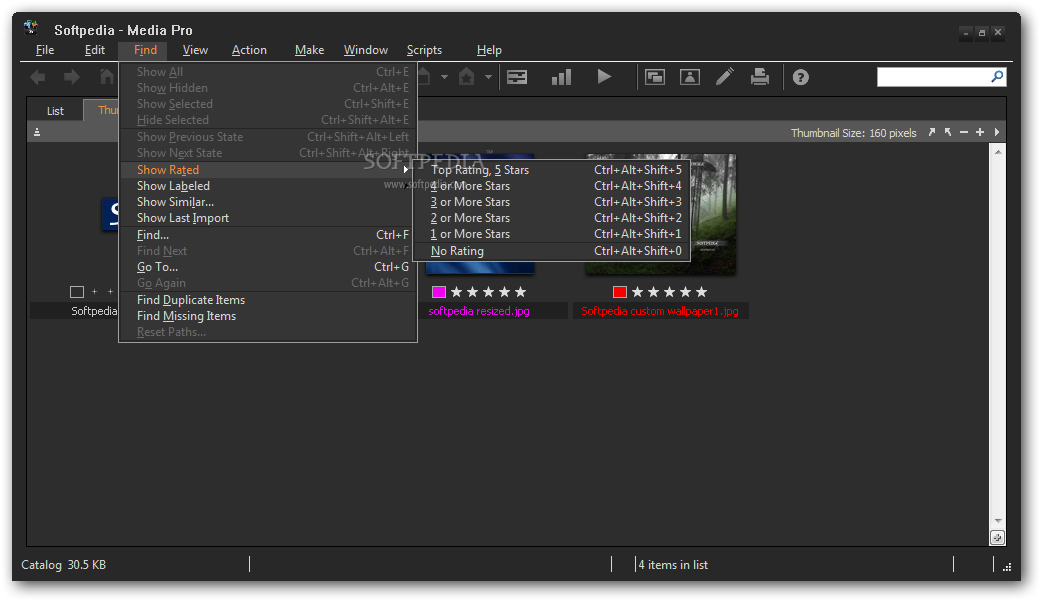Image resolution: width=1041 pixels, height=601 pixels.
Task: Increase thumbnail size with the plus icon
Action: (x=980, y=132)
